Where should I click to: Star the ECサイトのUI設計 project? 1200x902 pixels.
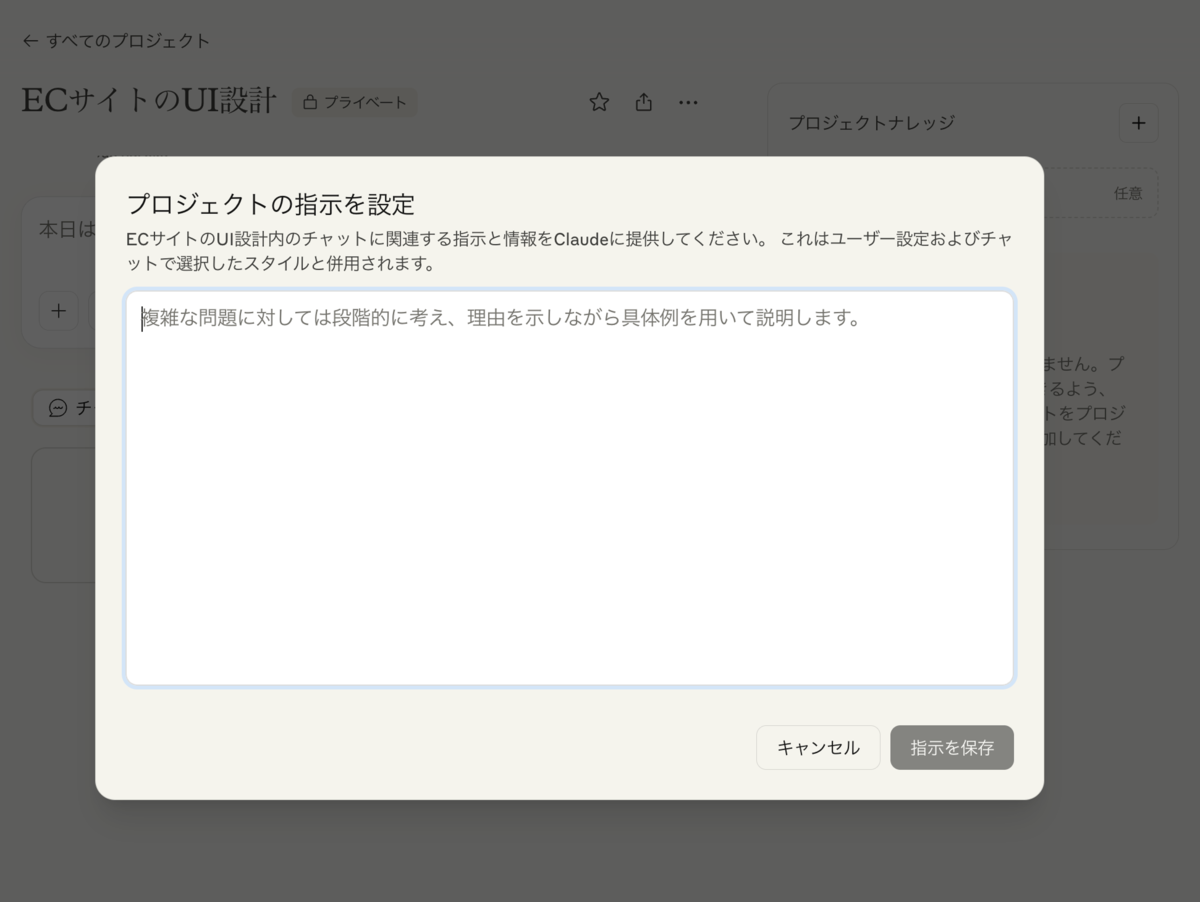pyautogui.click(x=599, y=102)
